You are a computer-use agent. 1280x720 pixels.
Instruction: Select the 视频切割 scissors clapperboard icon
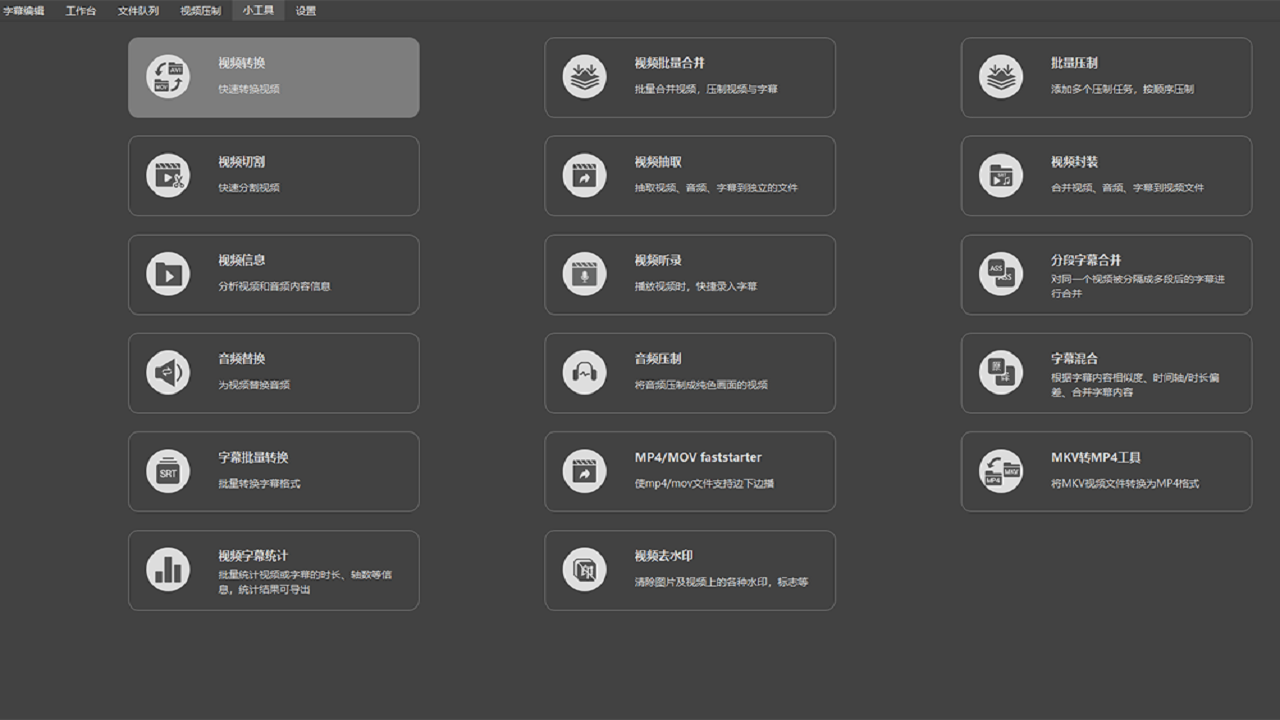point(168,176)
